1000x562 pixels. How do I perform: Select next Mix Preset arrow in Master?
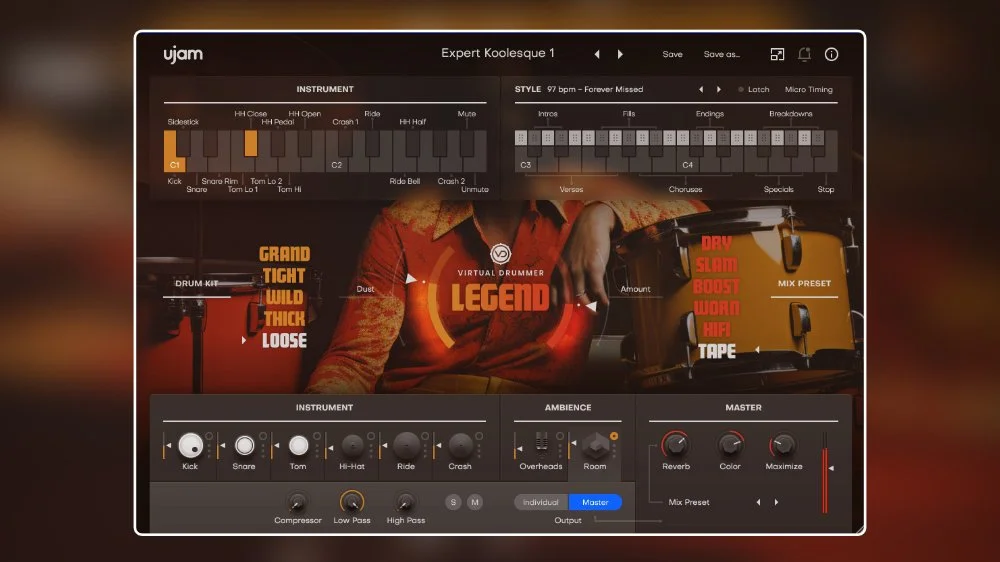point(776,502)
